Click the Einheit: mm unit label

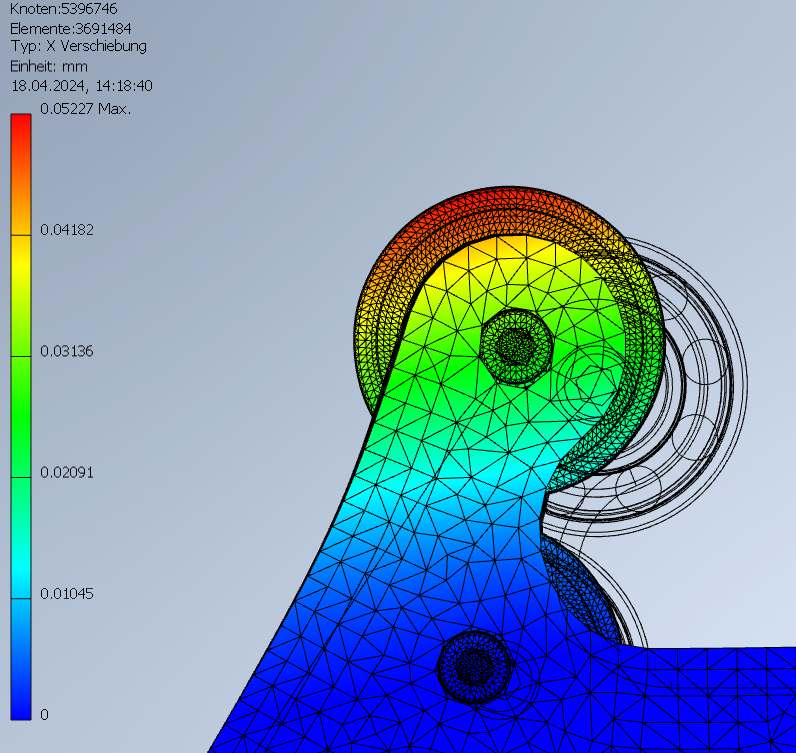50,66
